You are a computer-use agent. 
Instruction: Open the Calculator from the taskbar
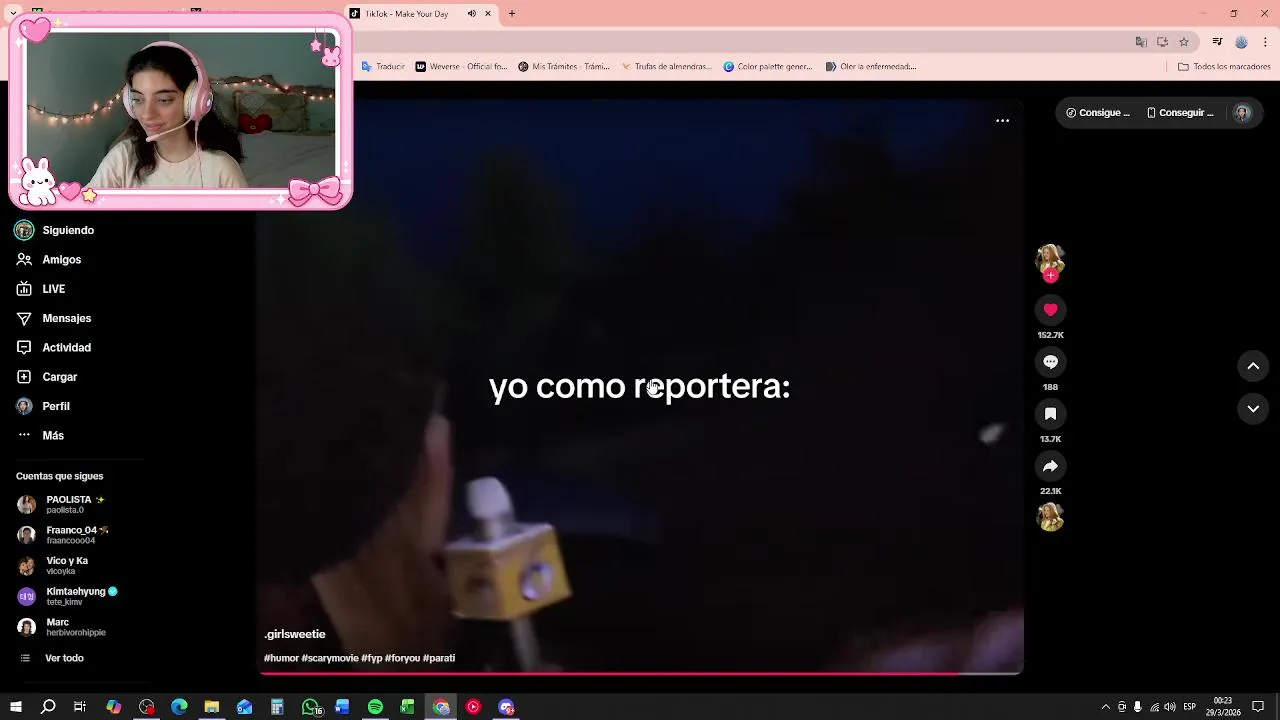point(277,707)
